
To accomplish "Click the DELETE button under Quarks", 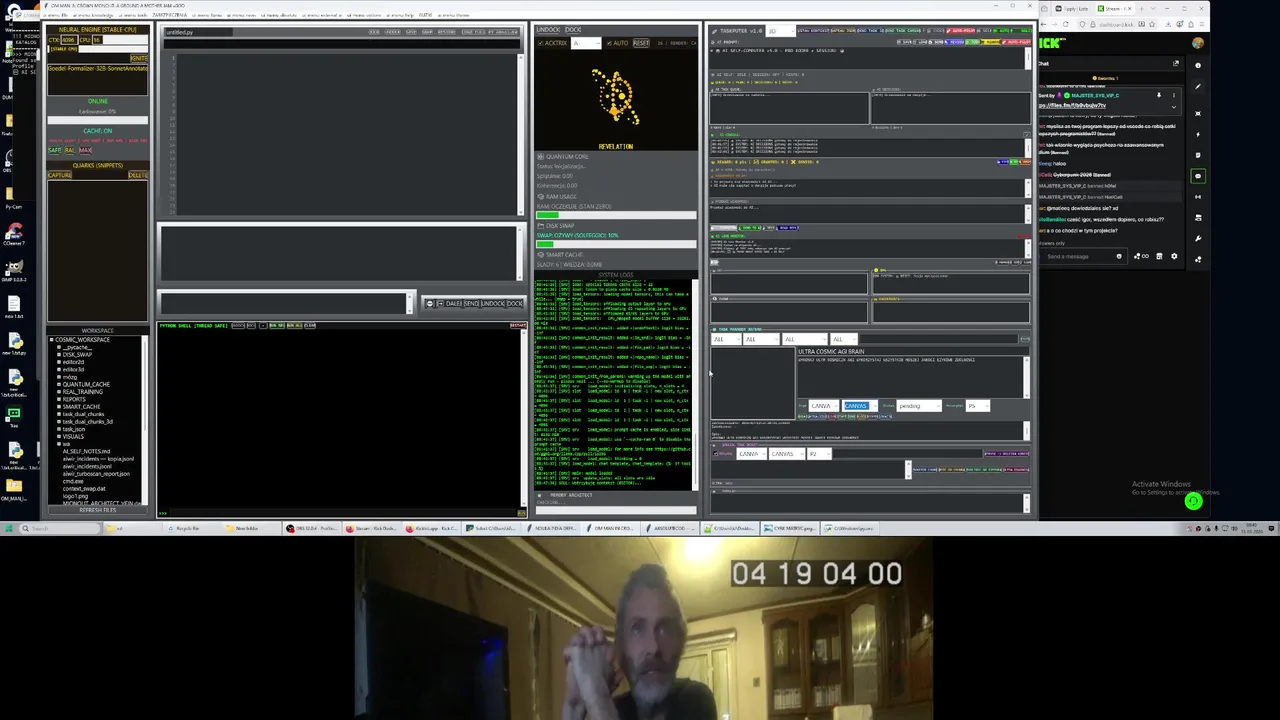I will pyautogui.click(x=138, y=175).
